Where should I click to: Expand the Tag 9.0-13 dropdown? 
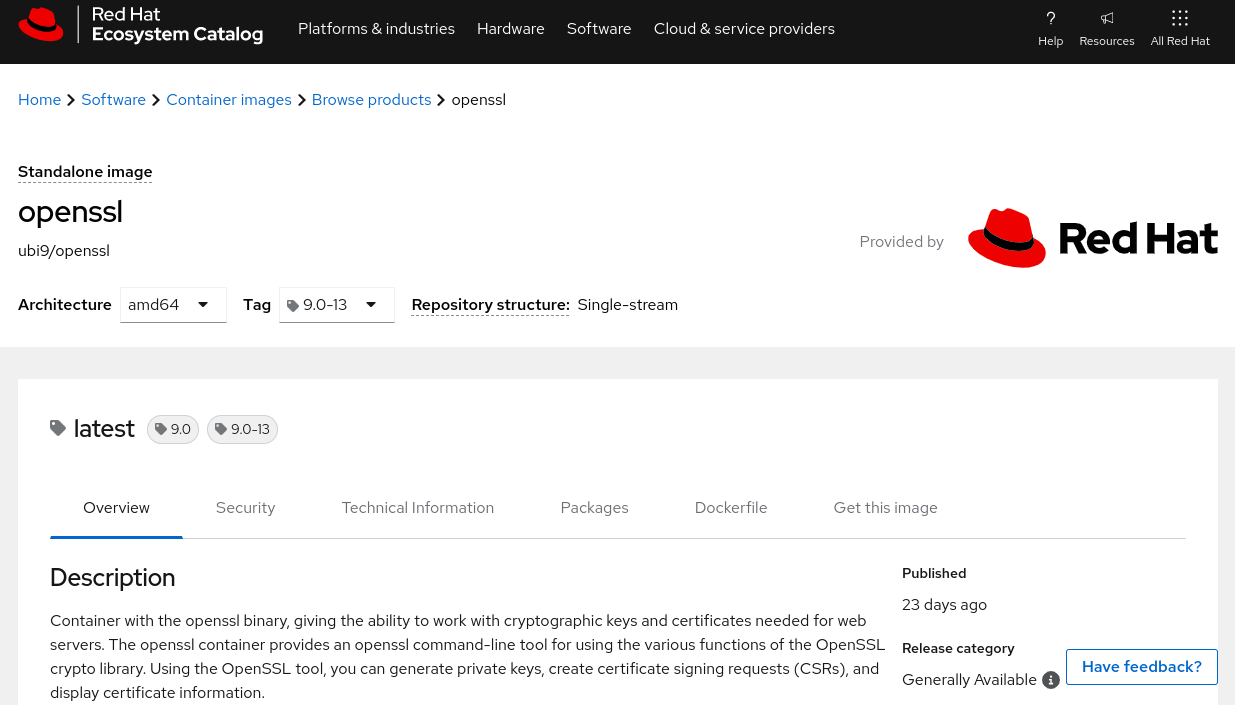(x=336, y=305)
